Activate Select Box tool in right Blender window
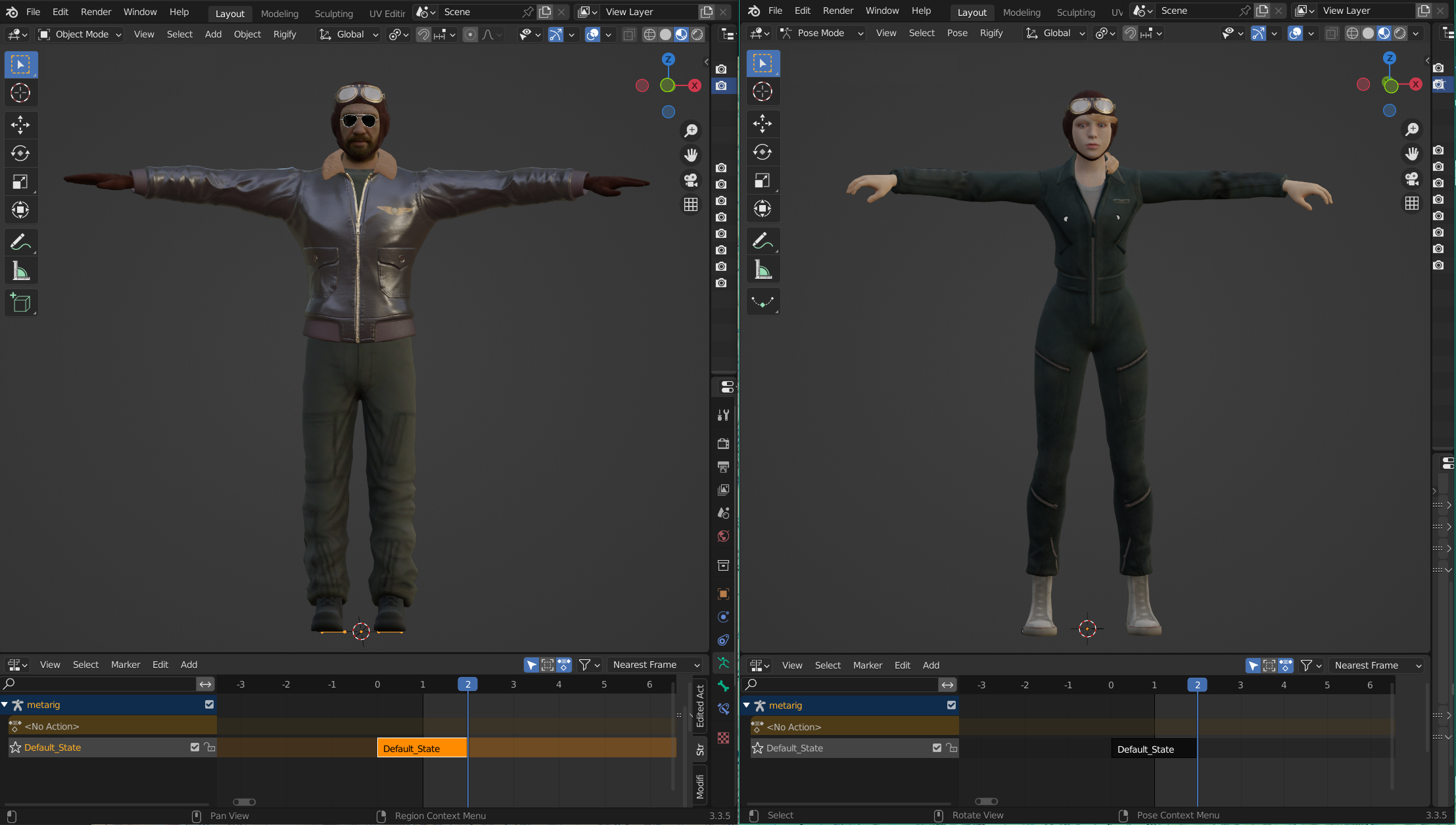The height and width of the screenshot is (825, 1456). (763, 63)
